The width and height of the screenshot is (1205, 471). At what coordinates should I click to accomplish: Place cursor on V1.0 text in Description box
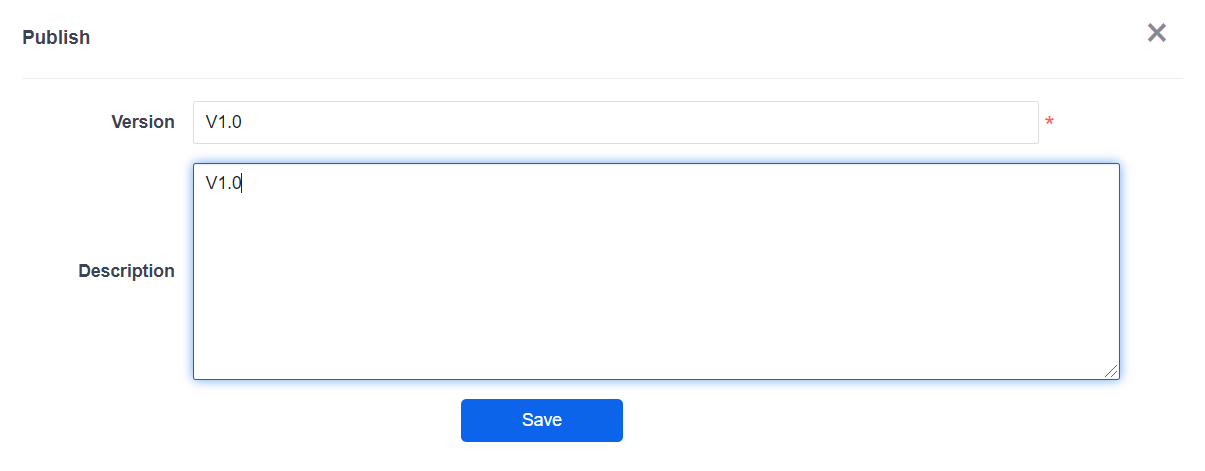click(224, 182)
